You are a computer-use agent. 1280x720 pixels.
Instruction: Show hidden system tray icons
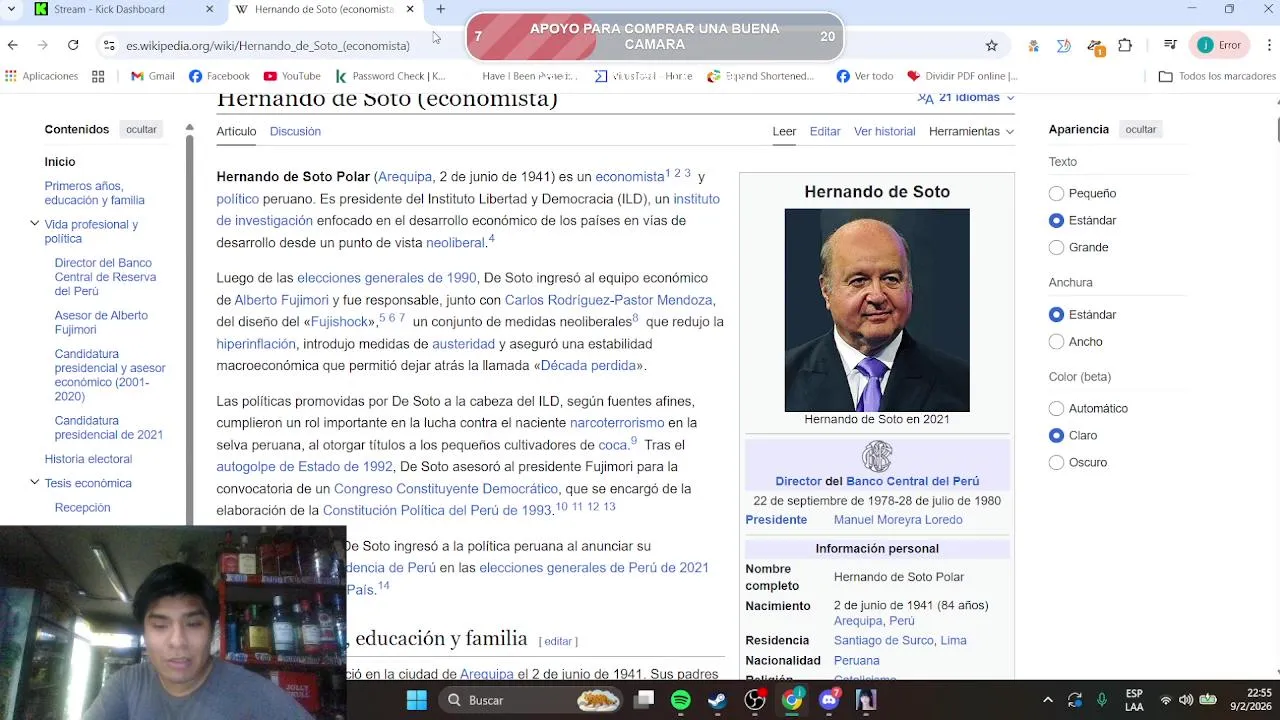point(1047,700)
